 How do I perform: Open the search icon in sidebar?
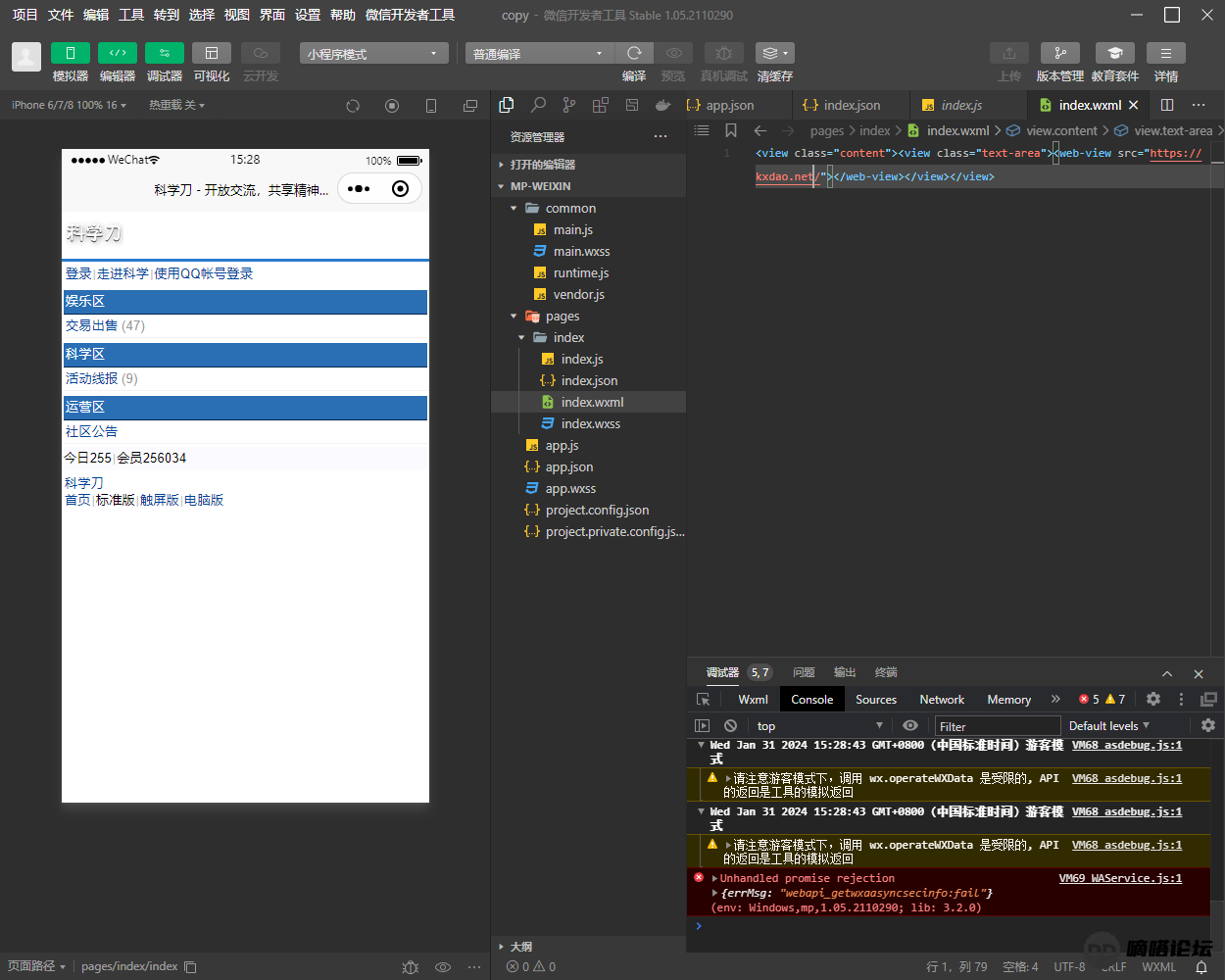(538, 105)
